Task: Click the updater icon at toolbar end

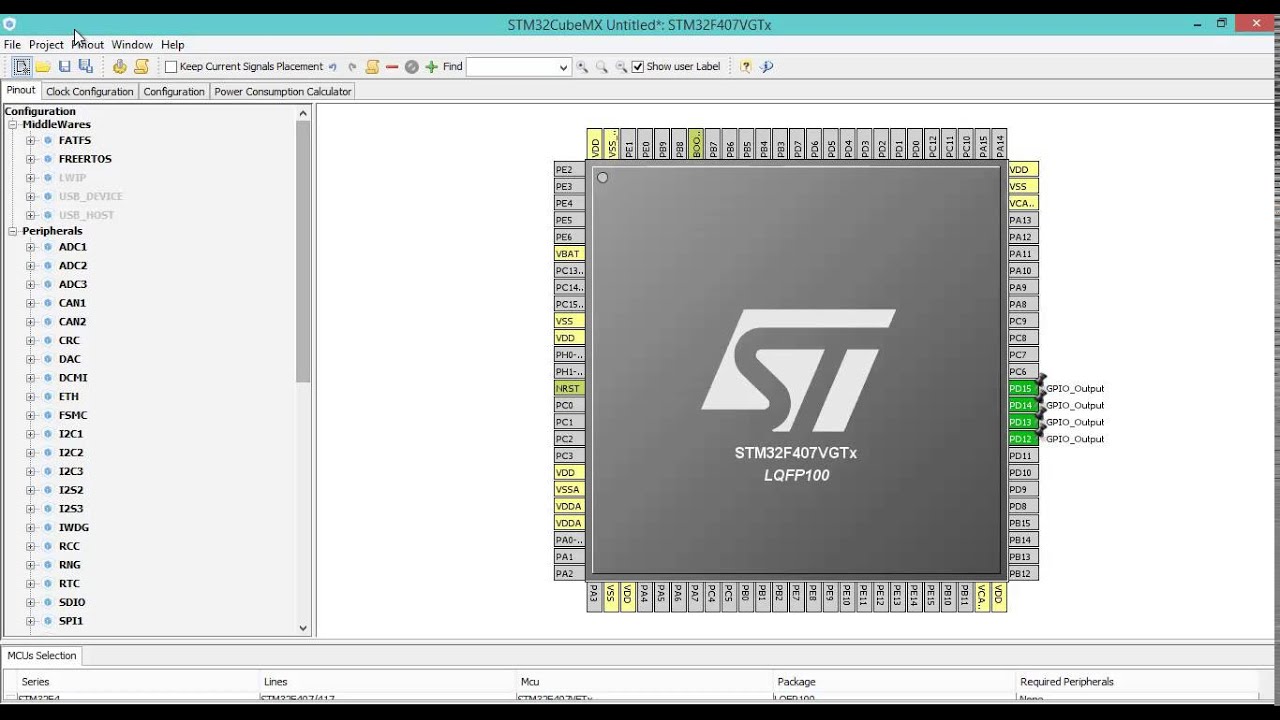Action: tap(767, 67)
